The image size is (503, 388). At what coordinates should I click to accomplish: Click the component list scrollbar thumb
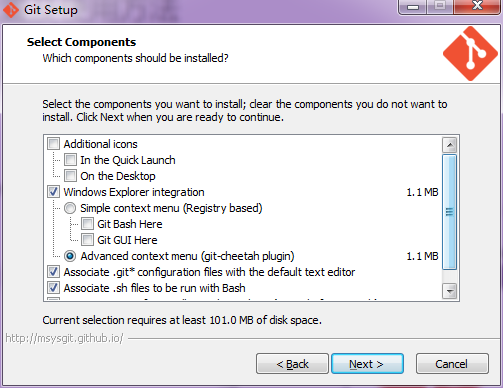[x=450, y=212]
